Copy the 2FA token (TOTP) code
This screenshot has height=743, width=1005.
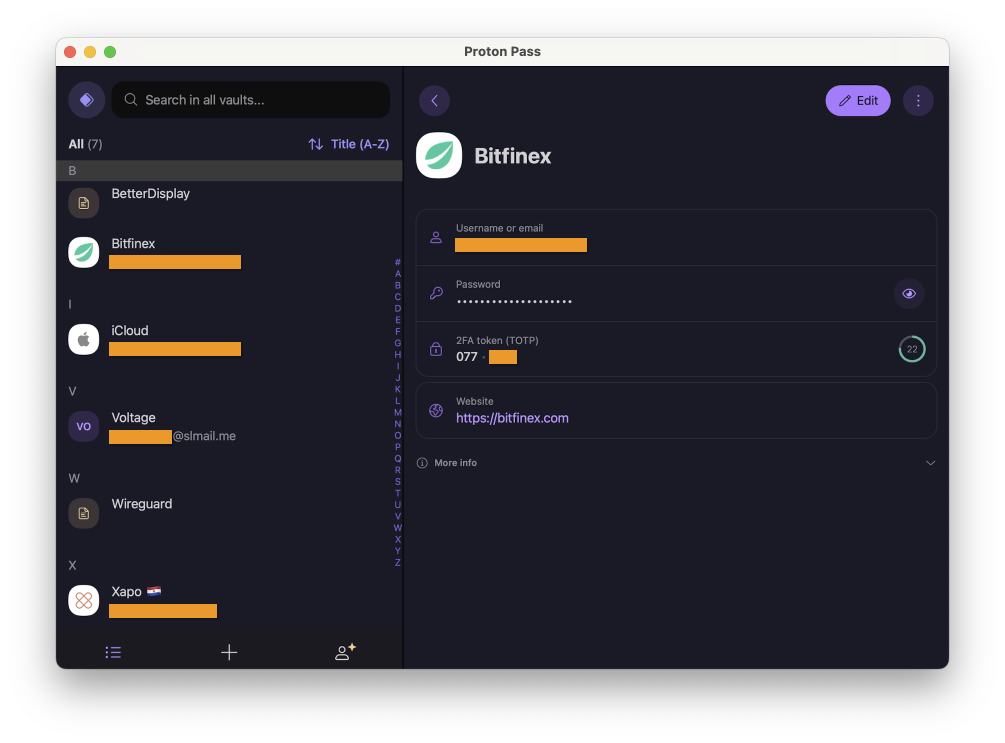[x=676, y=349]
